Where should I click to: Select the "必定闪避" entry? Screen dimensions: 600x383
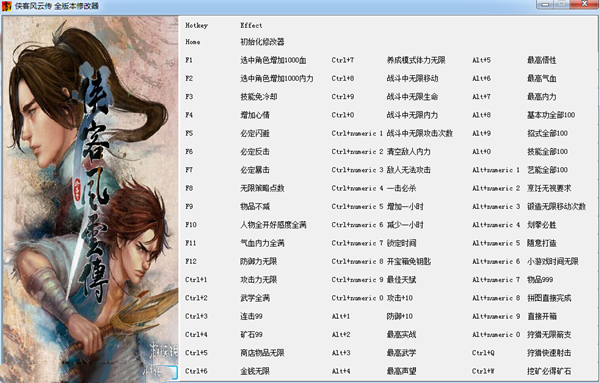255,133
